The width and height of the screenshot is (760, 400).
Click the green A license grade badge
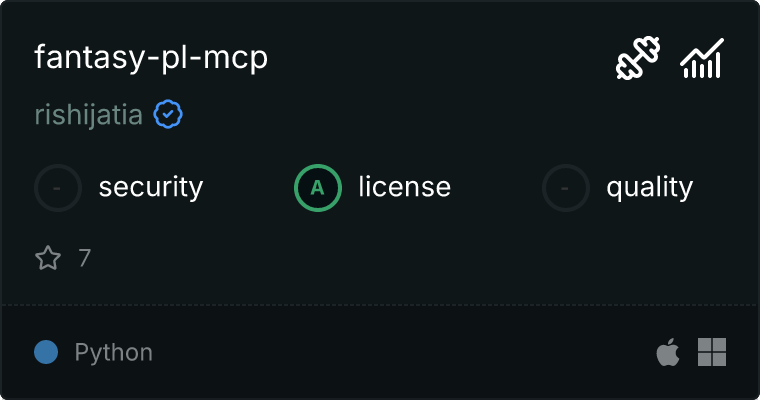point(318,188)
